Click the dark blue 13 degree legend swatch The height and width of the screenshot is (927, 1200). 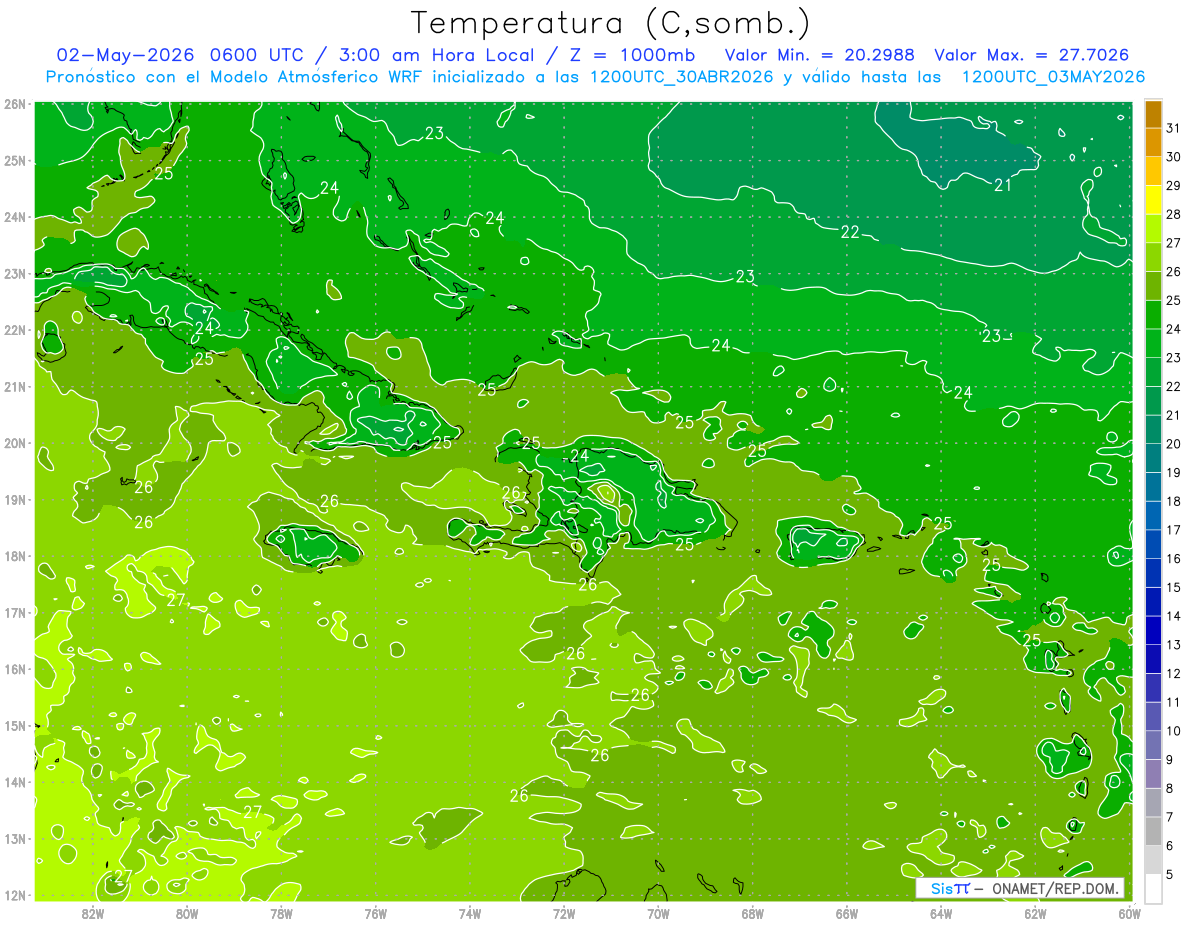tap(1153, 630)
